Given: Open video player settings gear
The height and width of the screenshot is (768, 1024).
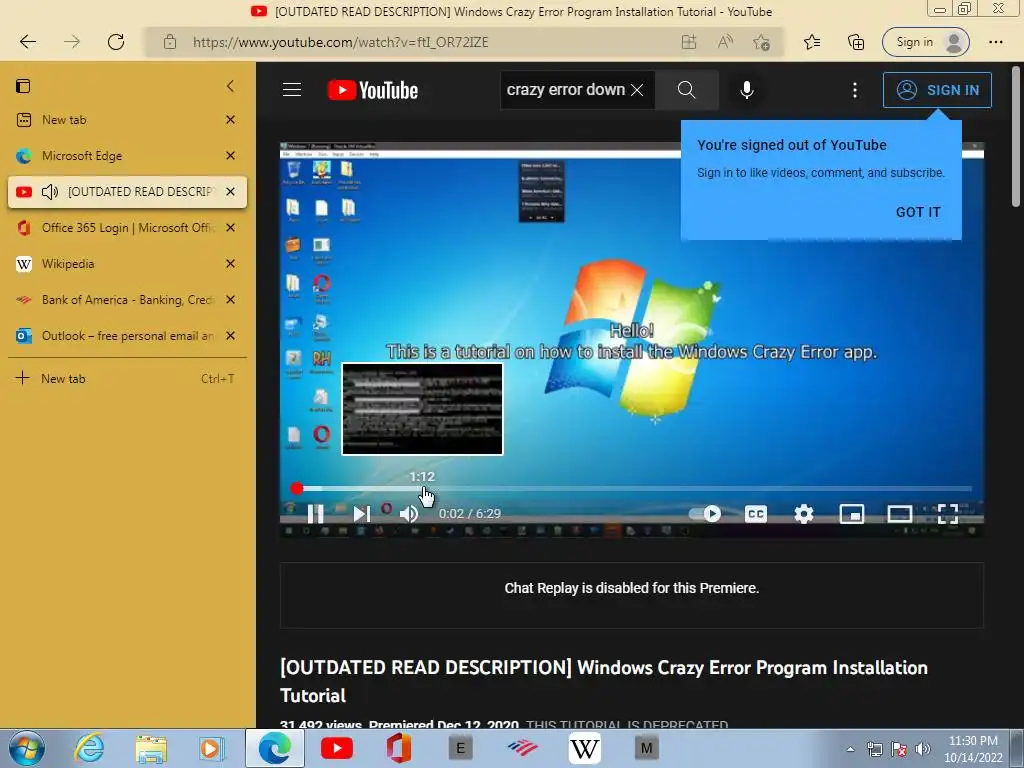Looking at the screenshot, I should [804, 514].
